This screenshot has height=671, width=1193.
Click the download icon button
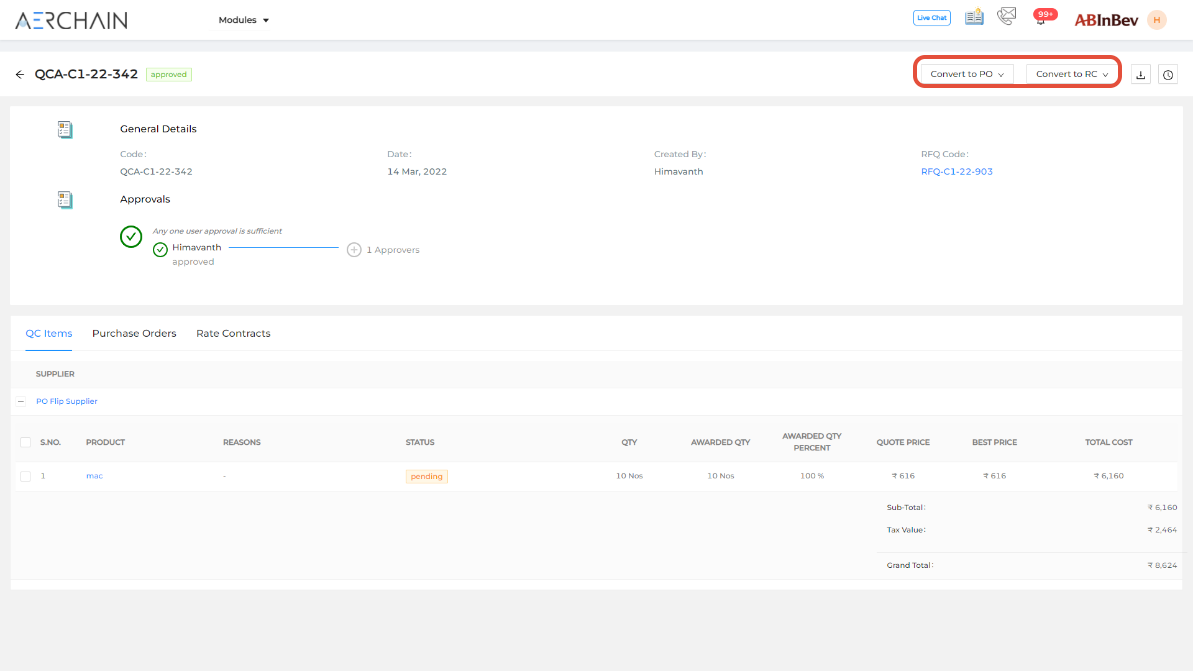1141,75
